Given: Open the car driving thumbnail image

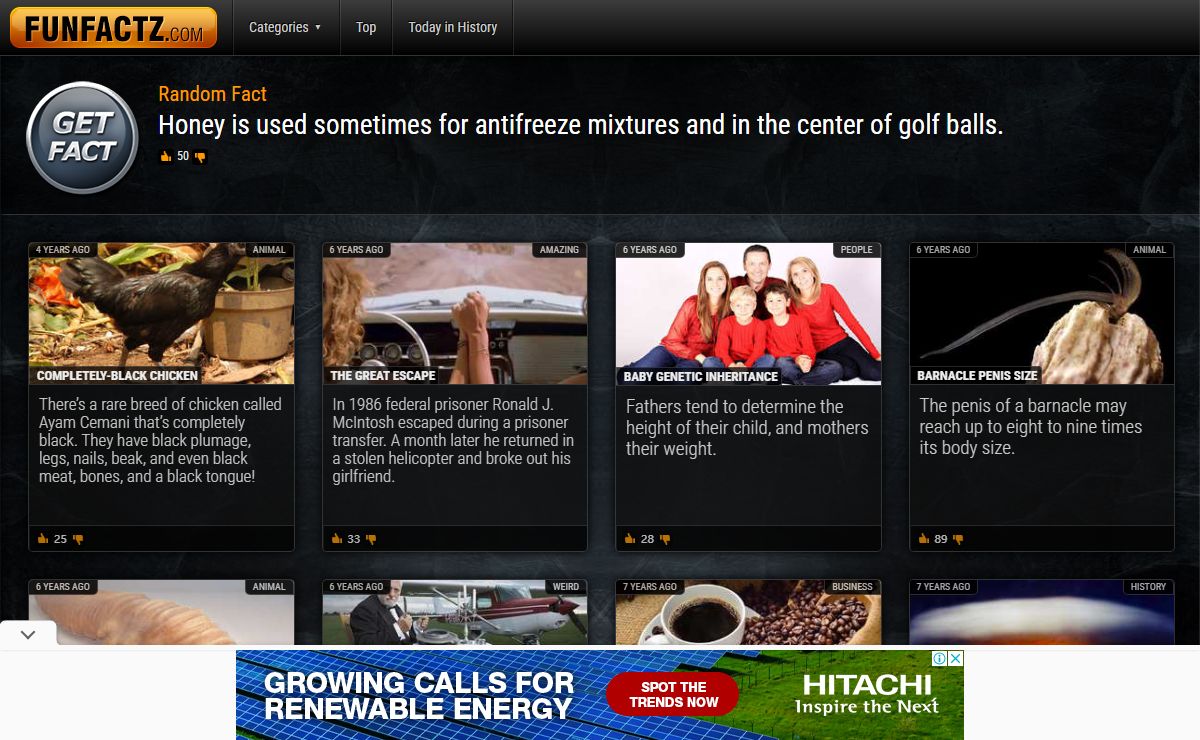Looking at the screenshot, I should pyautogui.click(x=455, y=313).
